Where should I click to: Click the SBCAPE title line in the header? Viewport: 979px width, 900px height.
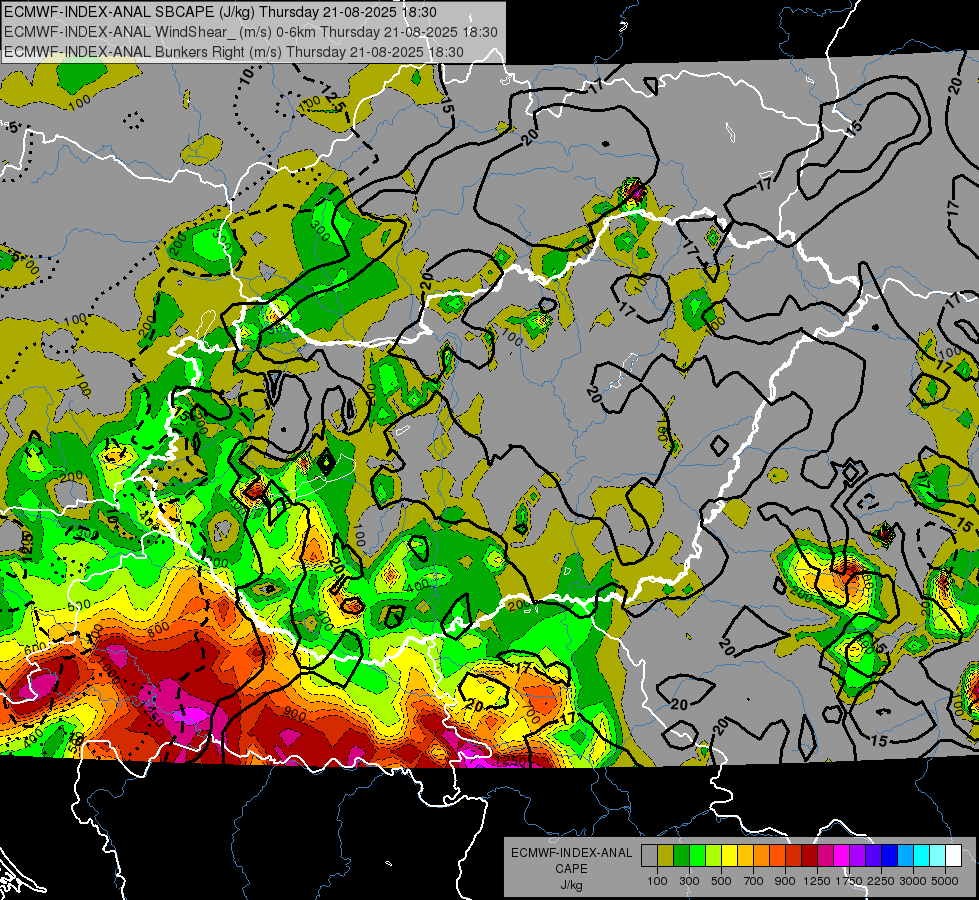point(220,12)
